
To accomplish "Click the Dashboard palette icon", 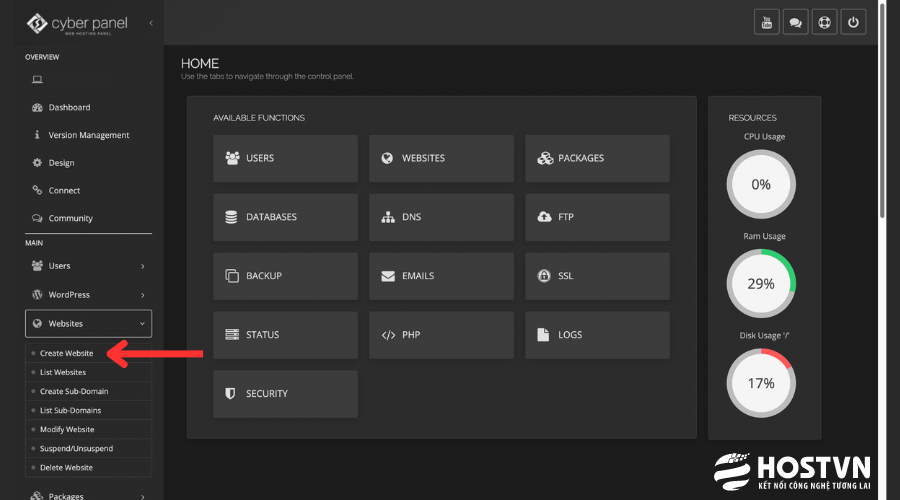I will coord(37,107).
